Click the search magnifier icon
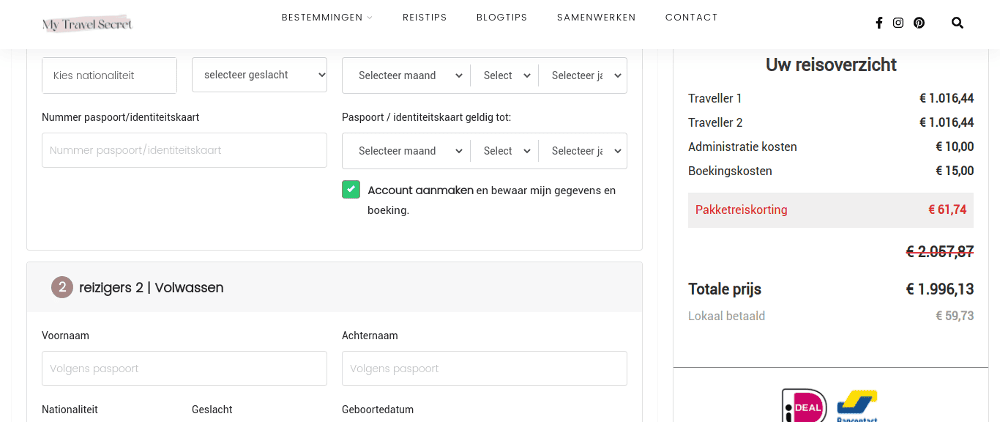 (x=957, y=23)
